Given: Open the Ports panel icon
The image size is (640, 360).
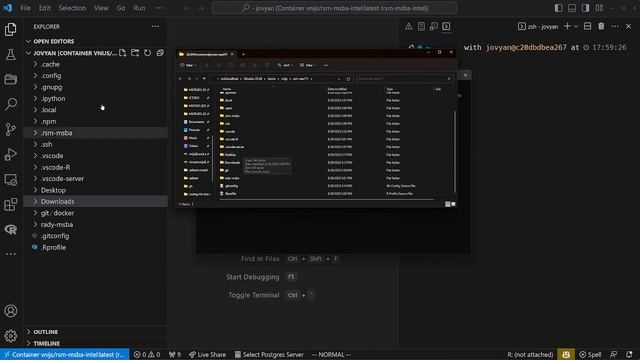Looking at the screenshot, I should pyautogui.click(x=433, y=27).
